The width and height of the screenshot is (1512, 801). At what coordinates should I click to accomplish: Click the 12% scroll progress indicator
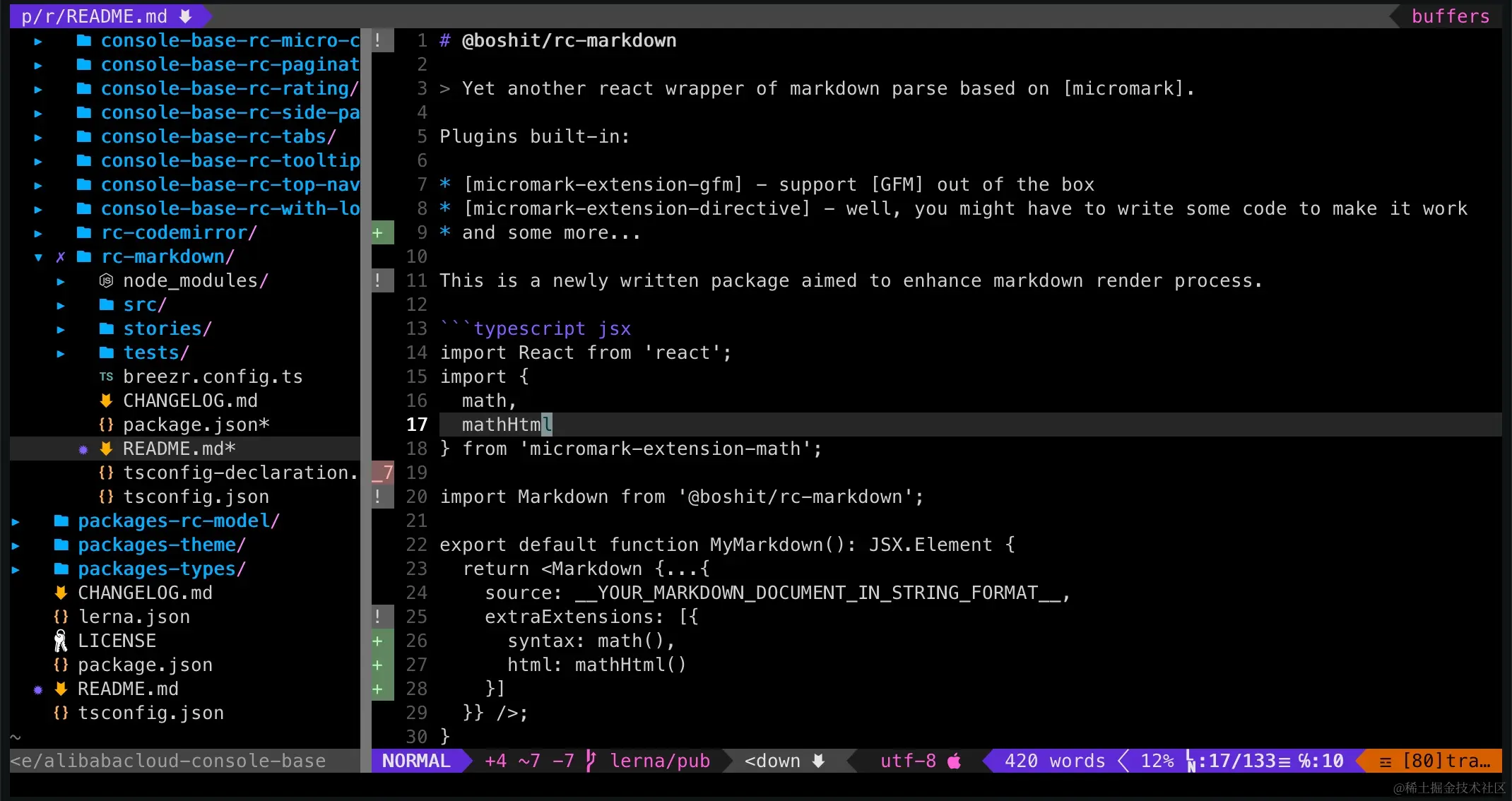[x=1157, y=761]
